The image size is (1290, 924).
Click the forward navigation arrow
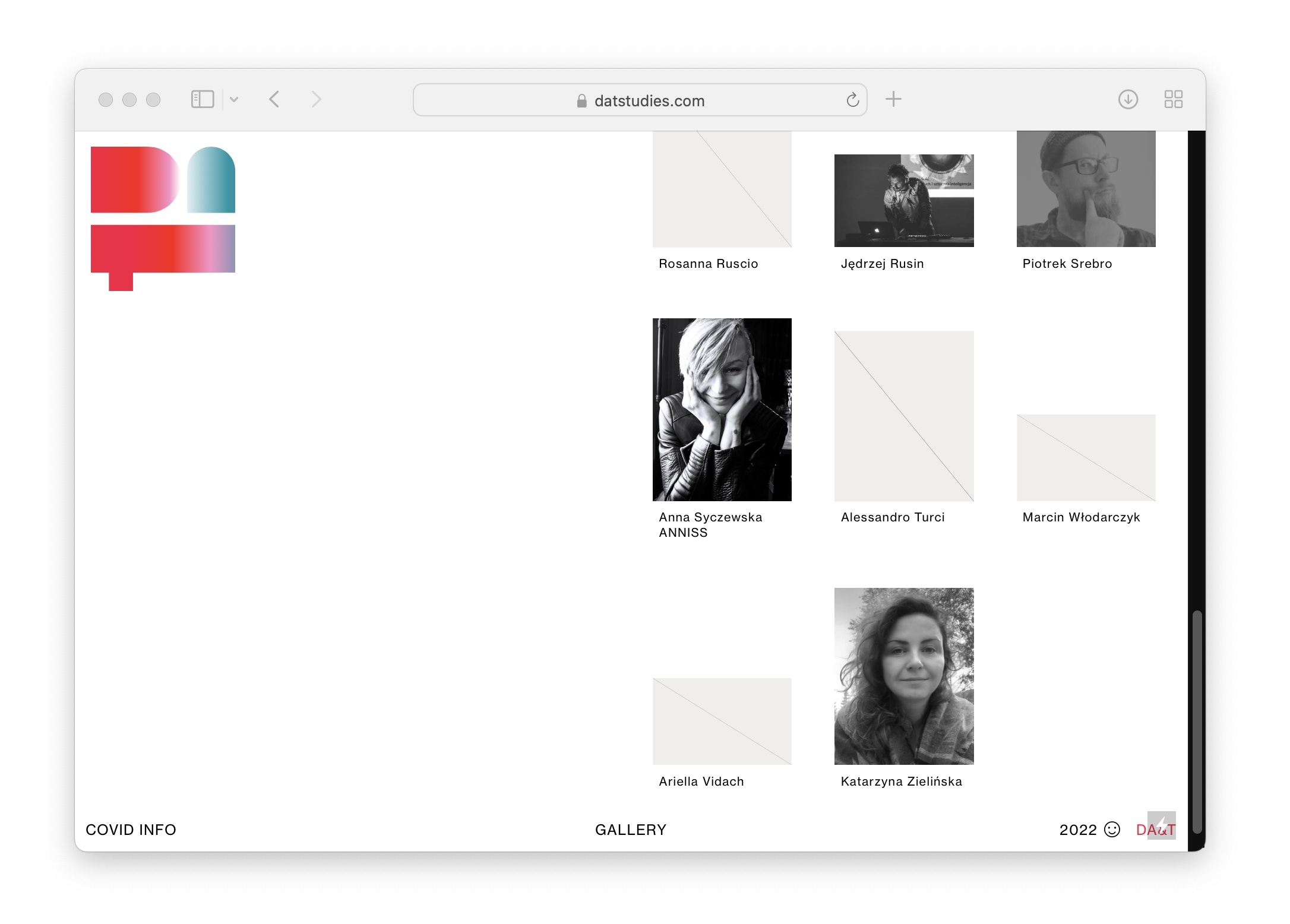[x=316, y=99]
